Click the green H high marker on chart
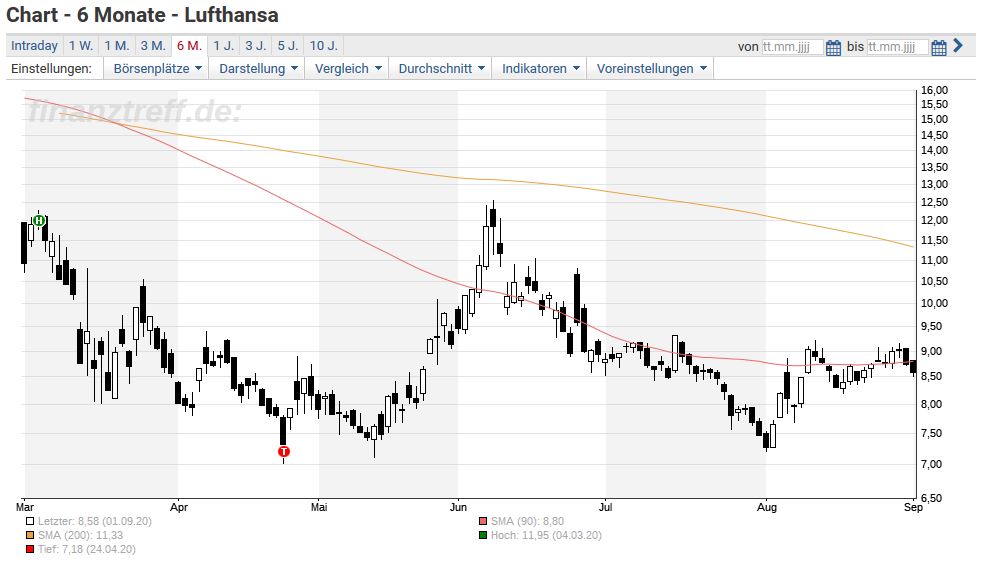The image size is (989, 563). (x=39, y=221)
